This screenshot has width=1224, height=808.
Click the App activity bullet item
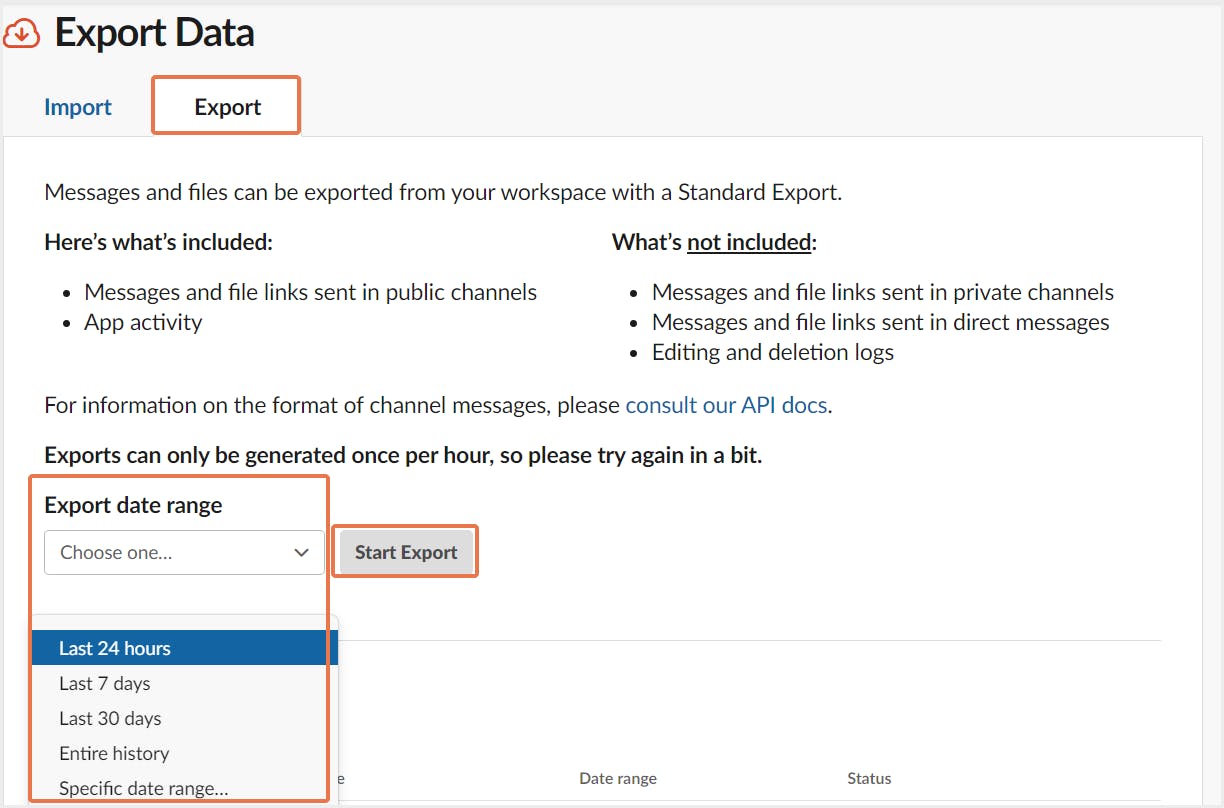(x=143, y=322)
